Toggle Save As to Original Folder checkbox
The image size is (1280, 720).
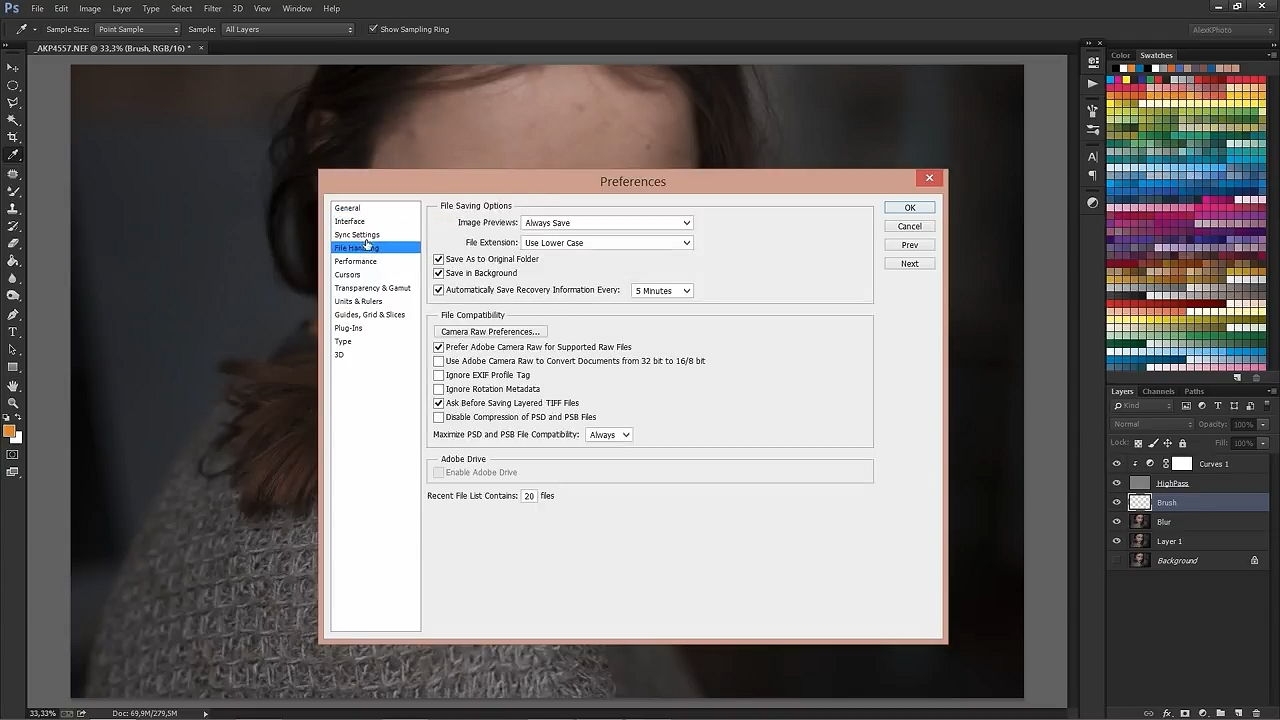pos(438,259)
